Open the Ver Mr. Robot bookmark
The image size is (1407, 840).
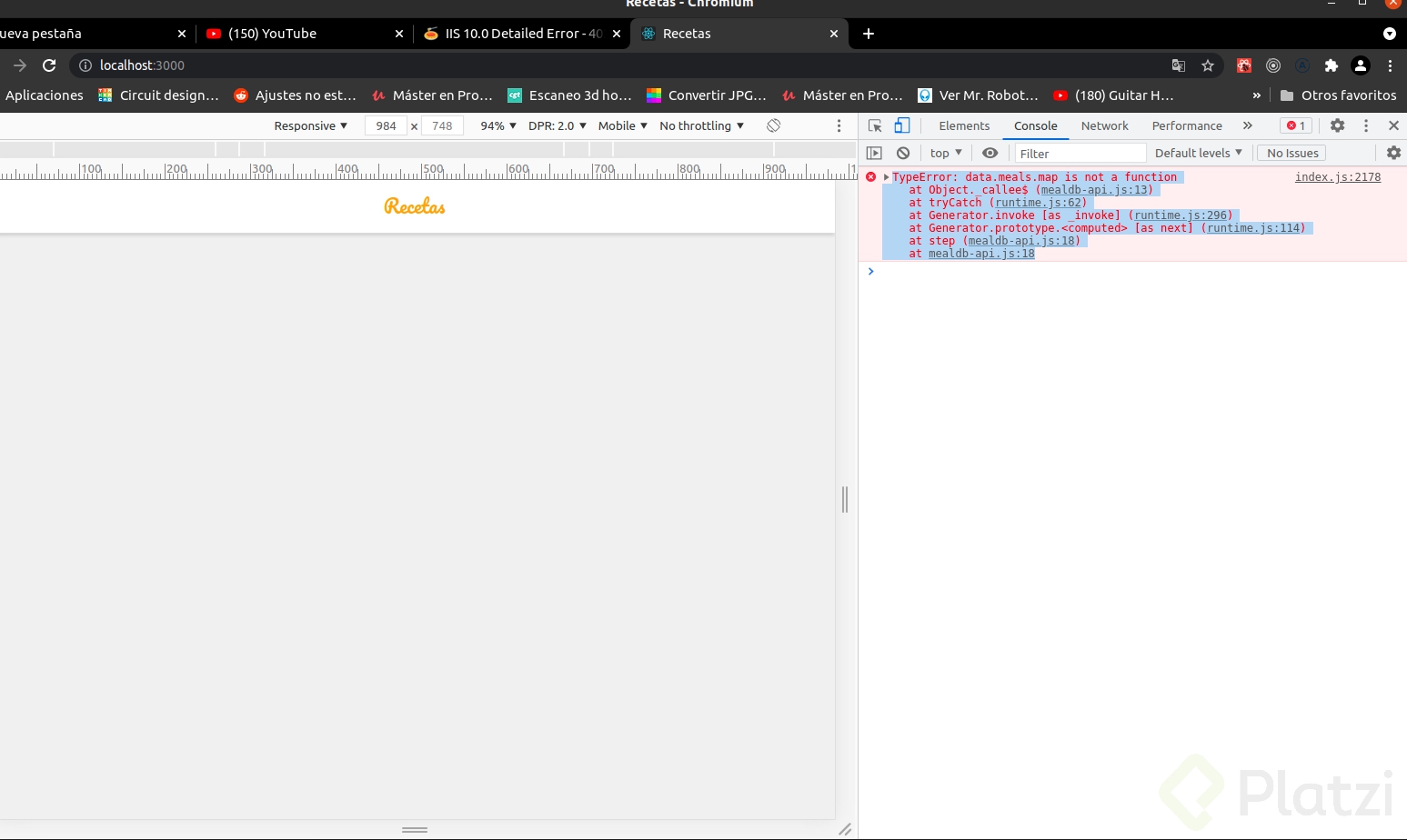tap(978, 95)
